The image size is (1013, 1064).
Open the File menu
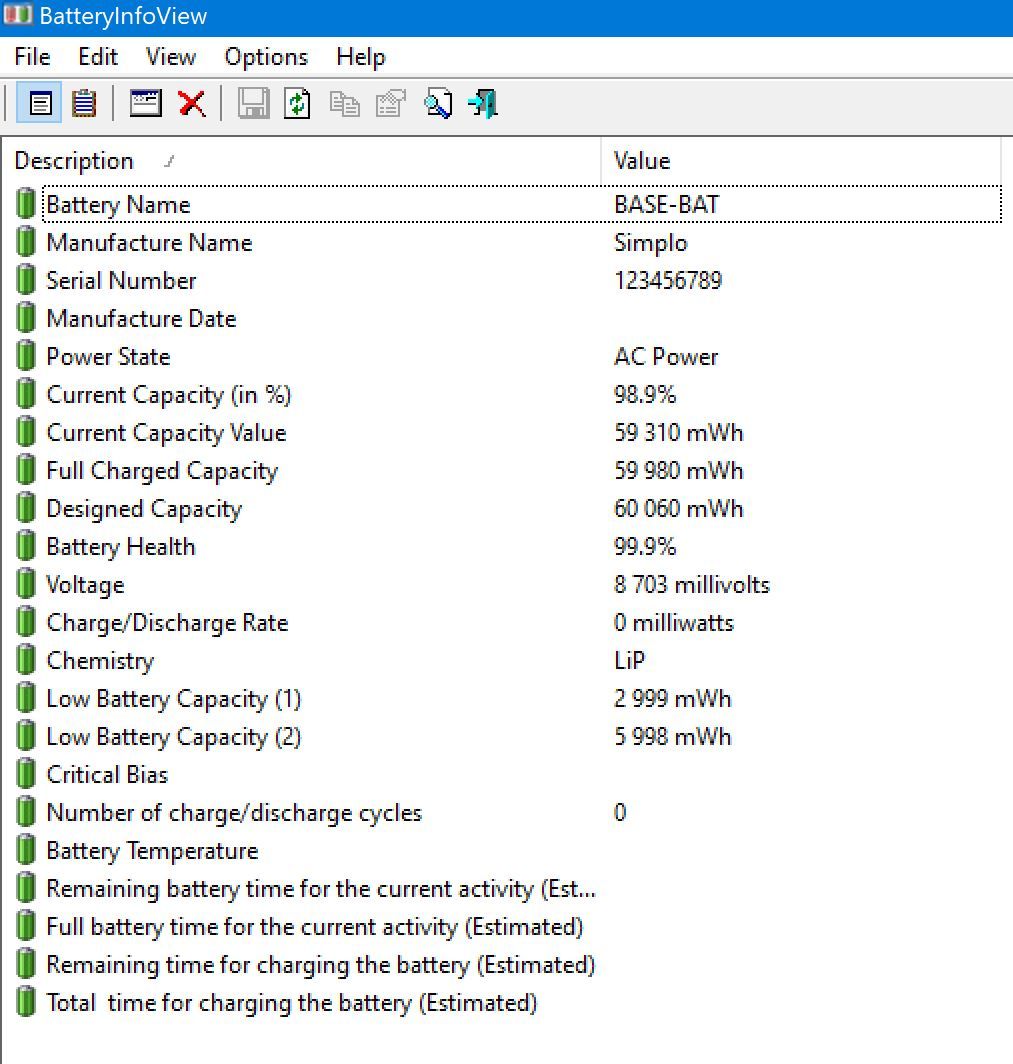coord(32,57)
